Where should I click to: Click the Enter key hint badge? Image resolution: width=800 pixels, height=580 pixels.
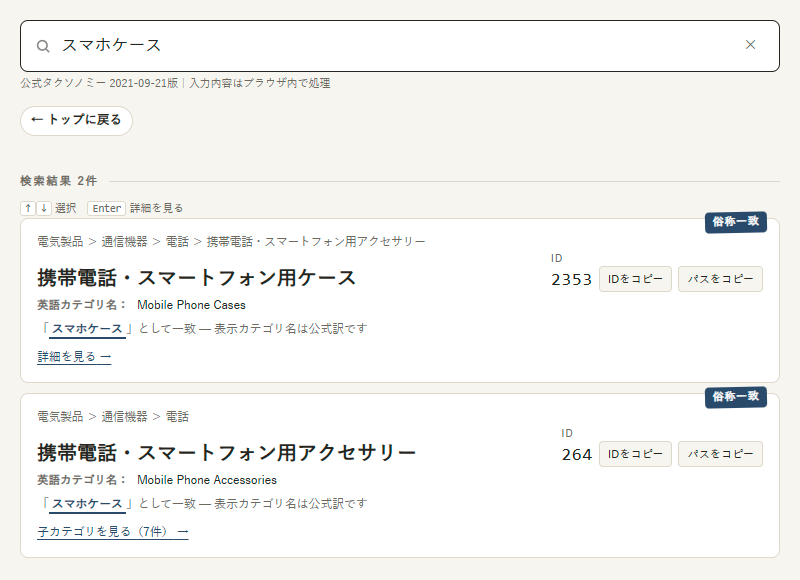[x=107, y=208]
